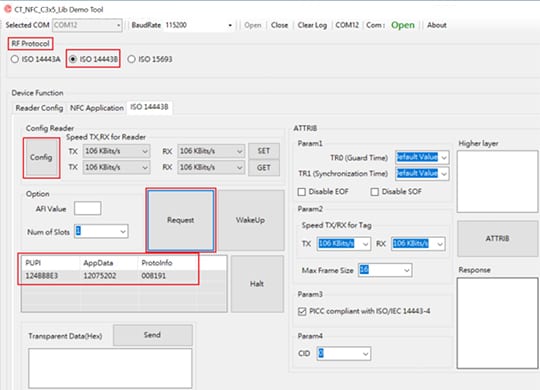
Task: Click the Send button
Action: [x=153, y=335]
